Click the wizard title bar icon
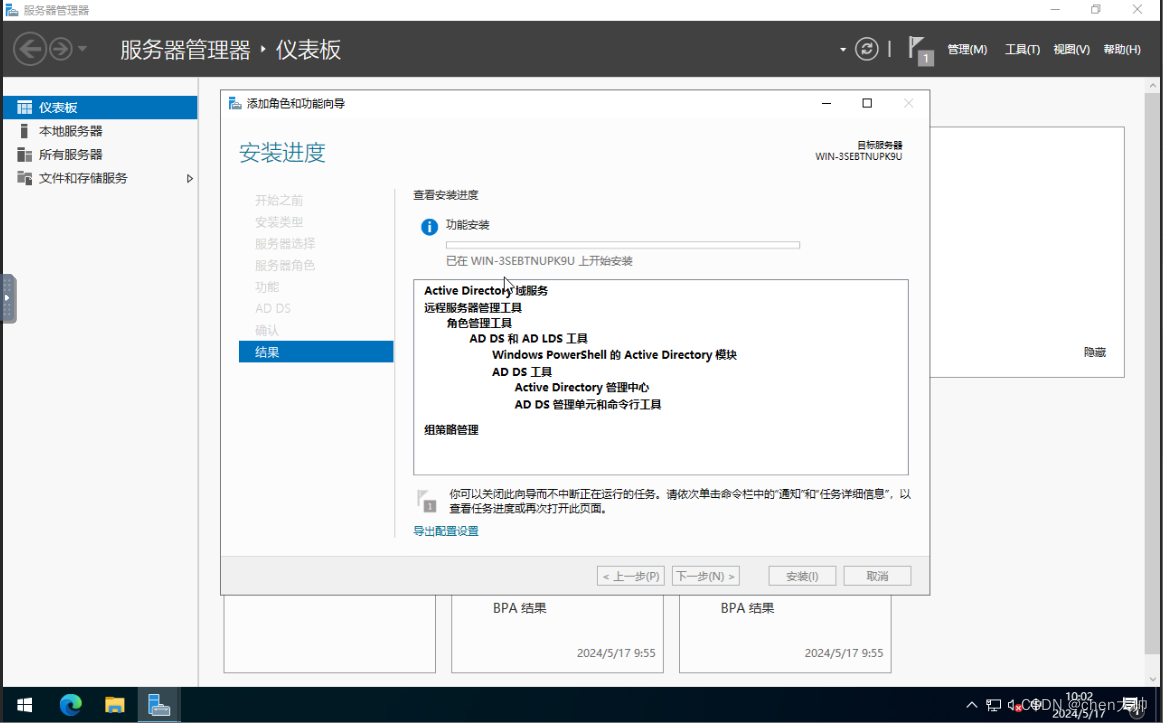The width and height of the screenshot is (1163, 723). click(x=235, y=103)
